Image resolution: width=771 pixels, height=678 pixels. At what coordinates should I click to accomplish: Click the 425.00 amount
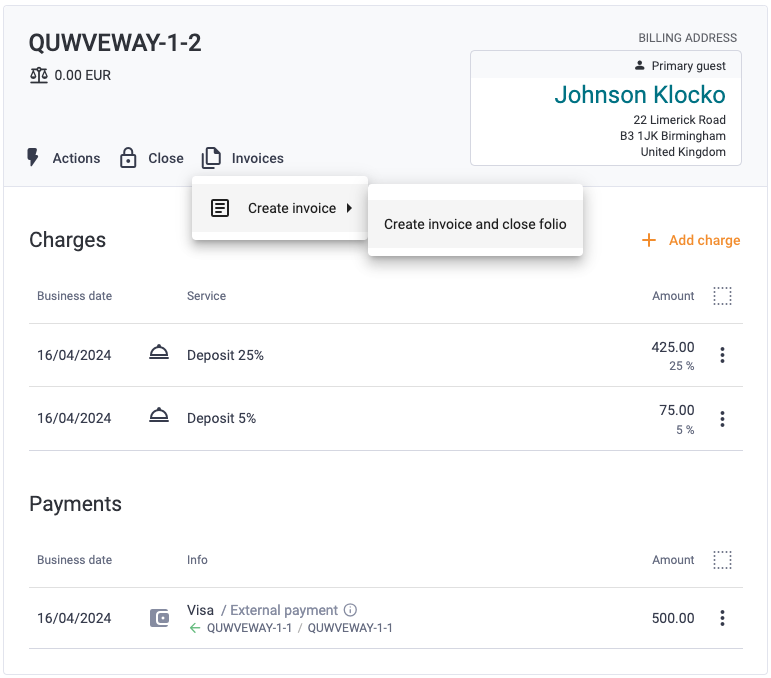[673, 347]
